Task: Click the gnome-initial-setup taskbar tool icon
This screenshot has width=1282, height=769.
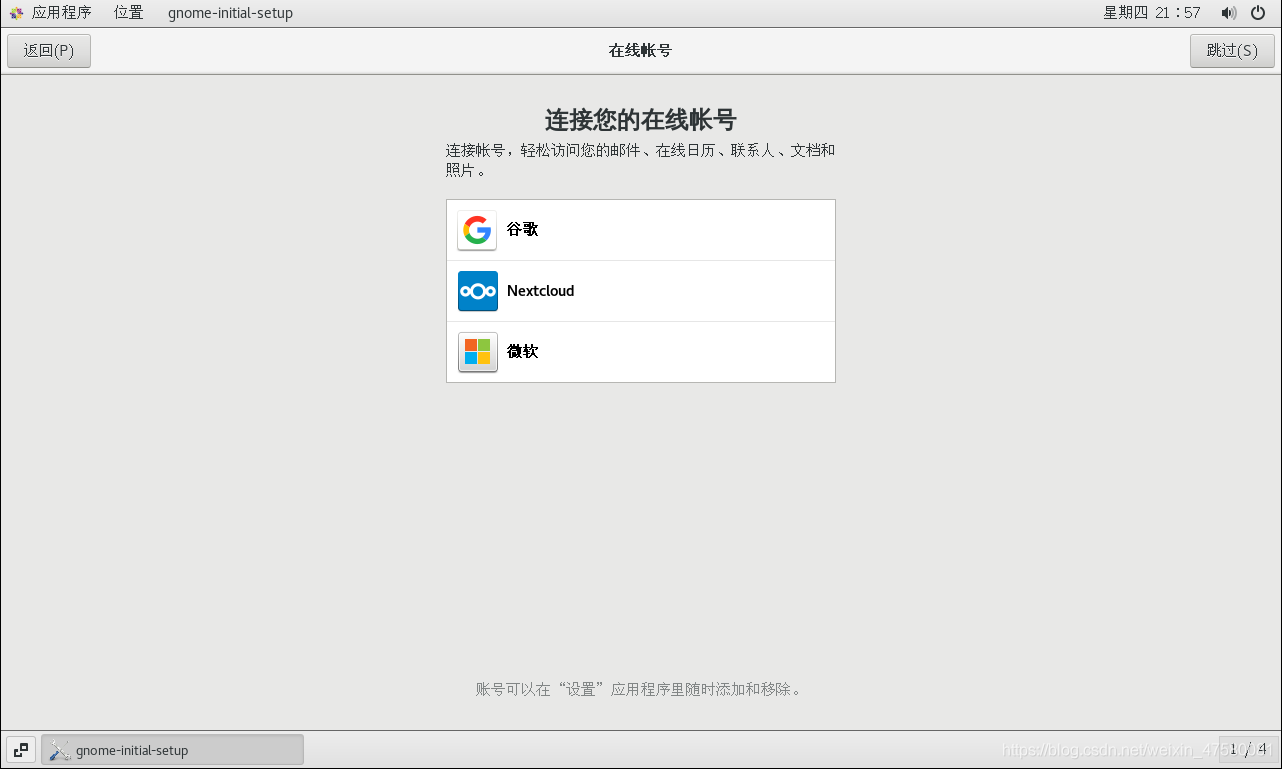Action: (60, 750)
